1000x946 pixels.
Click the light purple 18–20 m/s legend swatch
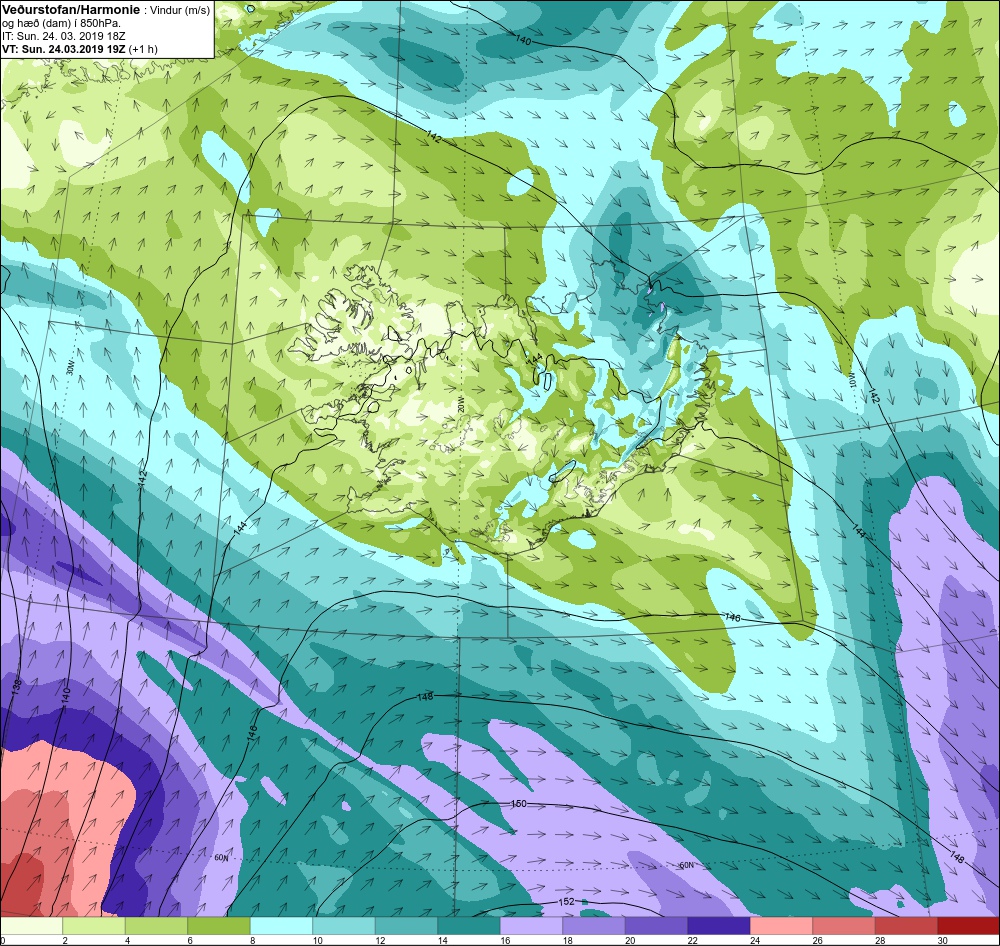pos(594,926)
